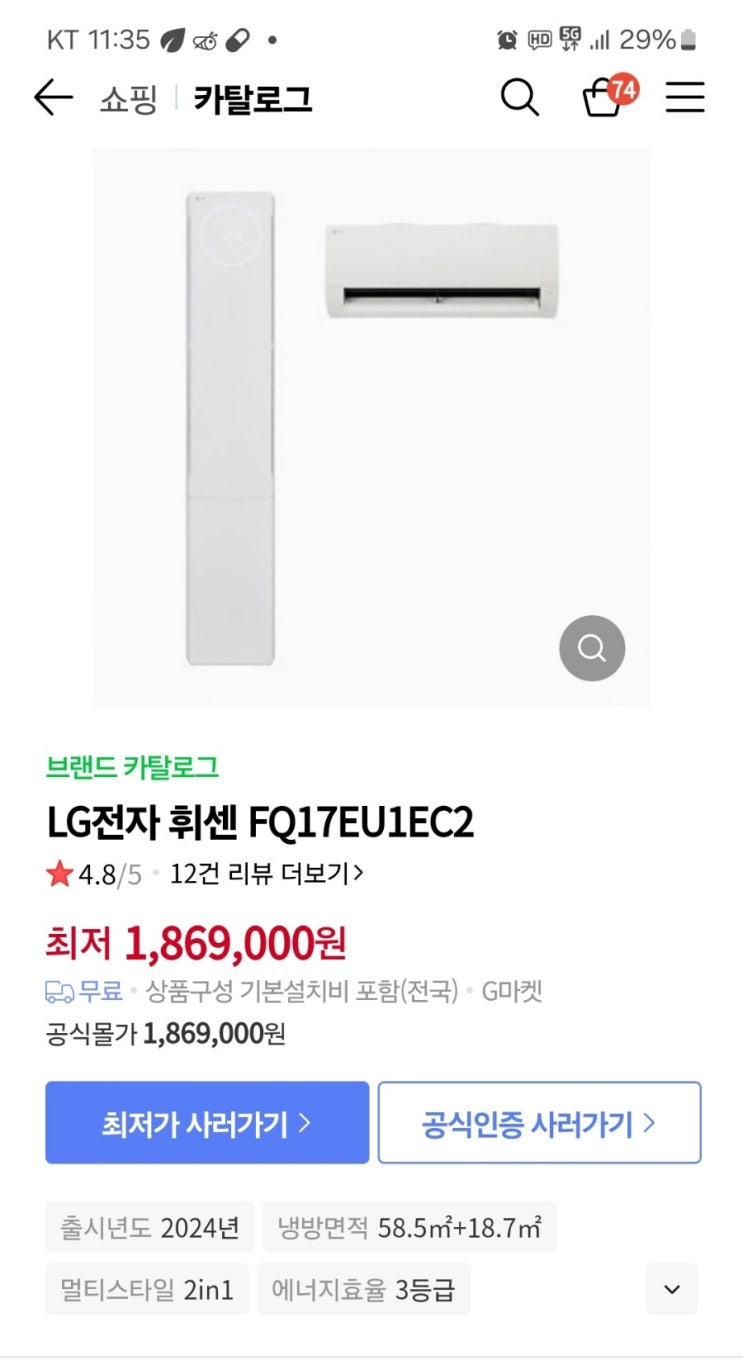Select the 출시년도 2024년 spec tag
This screenshot has width=743, height=1360.
click(x=150, y=1227)
